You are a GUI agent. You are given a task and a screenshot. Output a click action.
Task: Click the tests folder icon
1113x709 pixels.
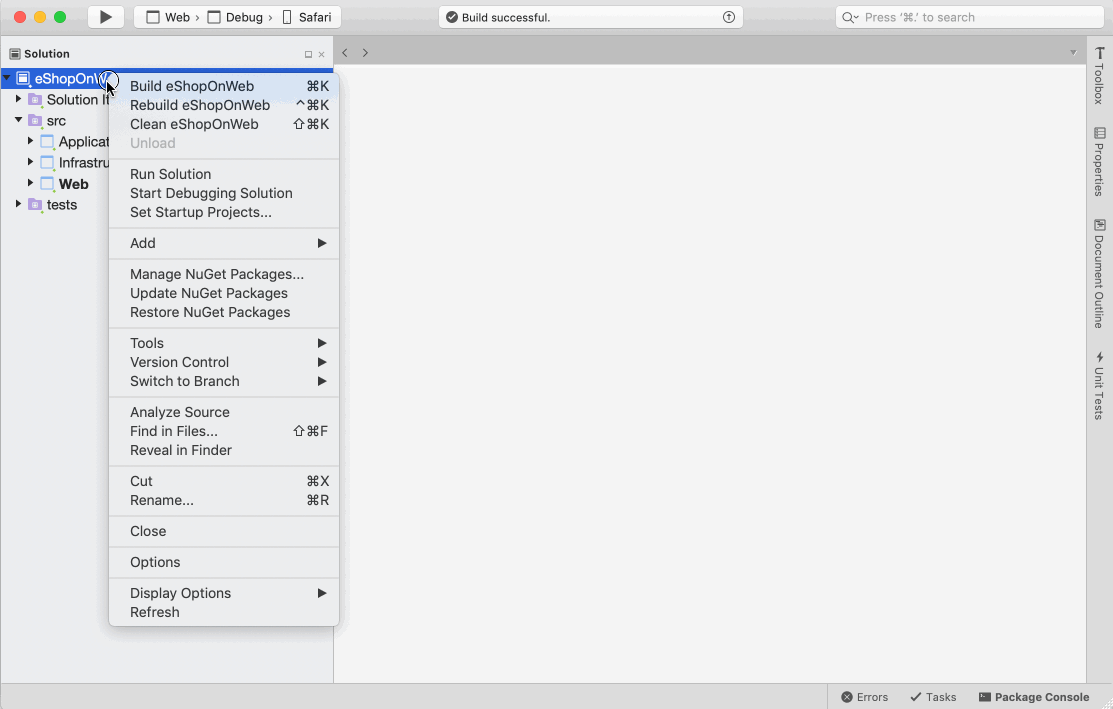pos(35,204)
